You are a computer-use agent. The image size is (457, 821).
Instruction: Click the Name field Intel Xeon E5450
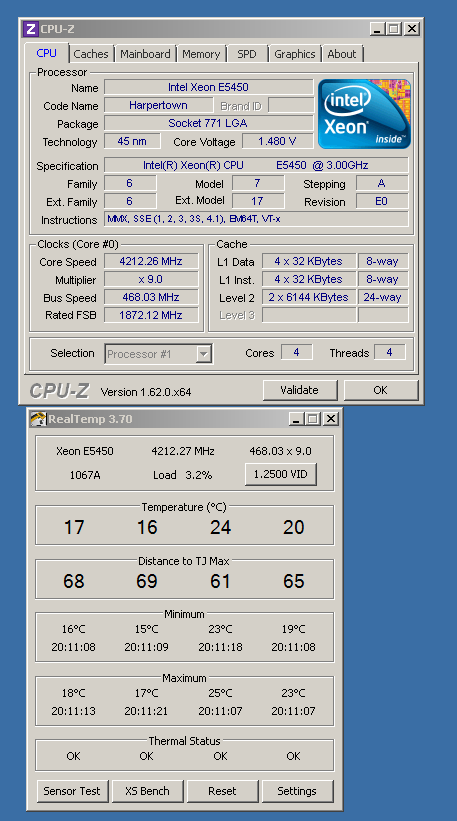click(208, 87)
